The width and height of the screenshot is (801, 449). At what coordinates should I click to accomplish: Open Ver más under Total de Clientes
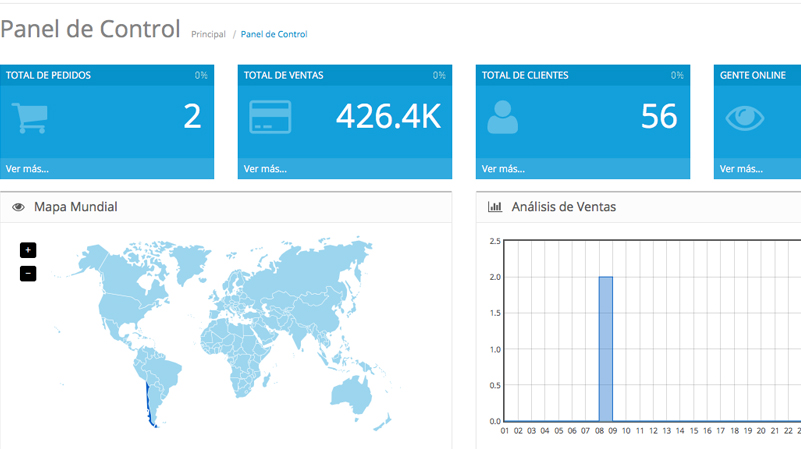coord(503,169)
